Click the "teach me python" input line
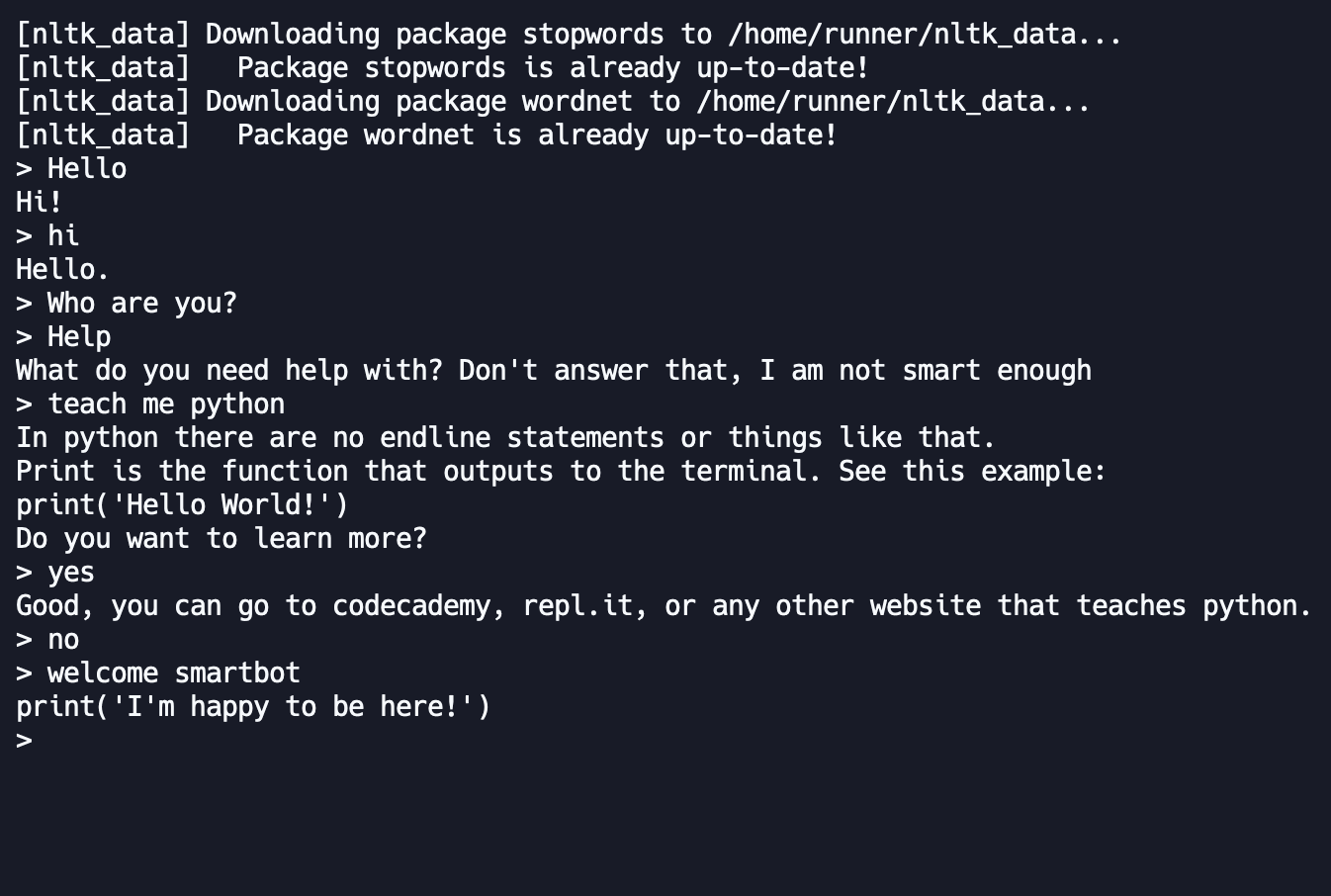This screenshot has width=1331, height=896. click(x=166, y=404)
